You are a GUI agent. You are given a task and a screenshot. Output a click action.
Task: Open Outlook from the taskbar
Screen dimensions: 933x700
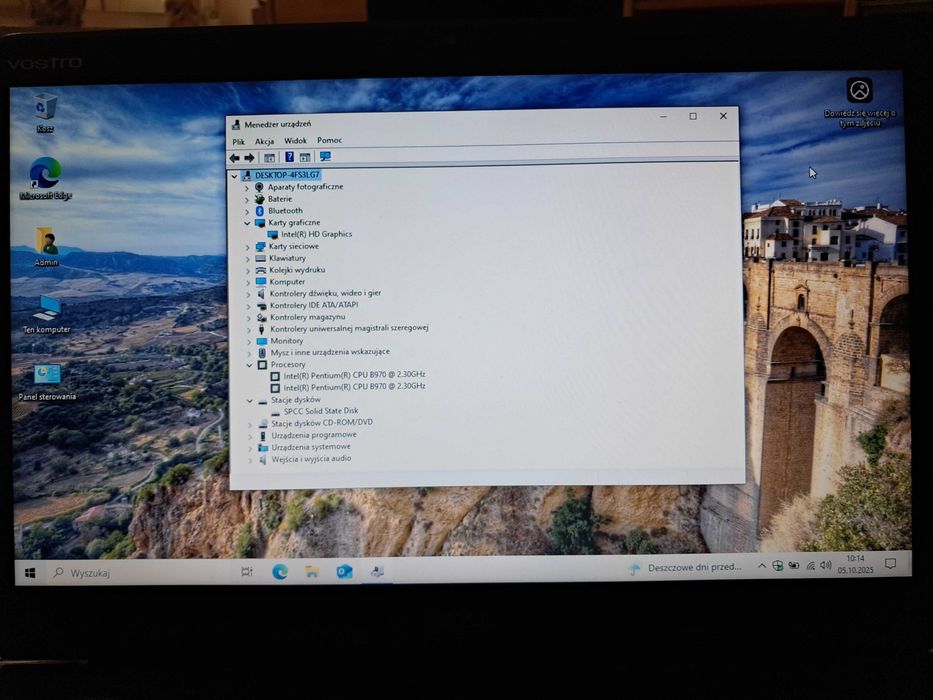[345, 572]
